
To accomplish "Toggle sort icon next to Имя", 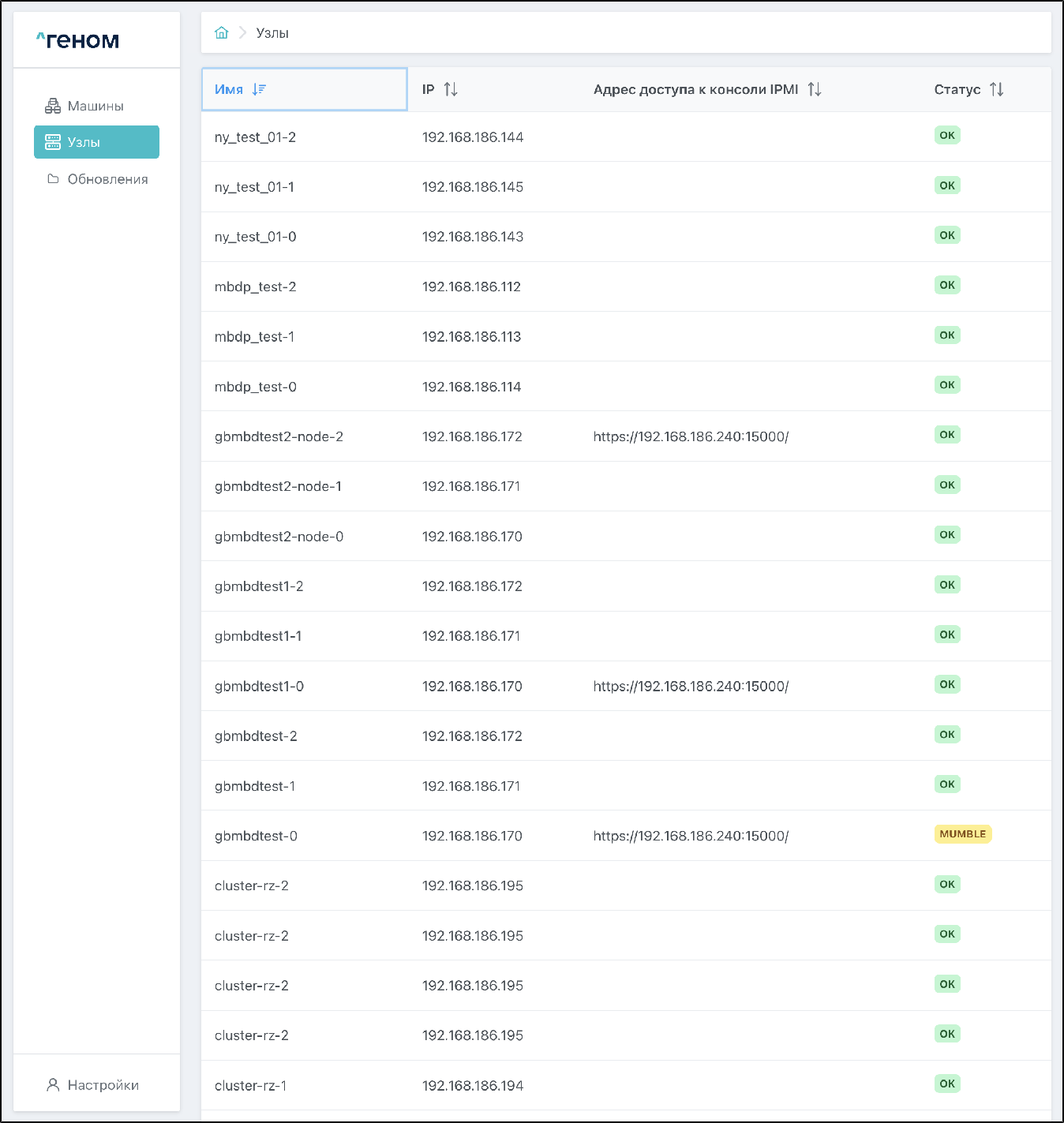I will [259, 89].
